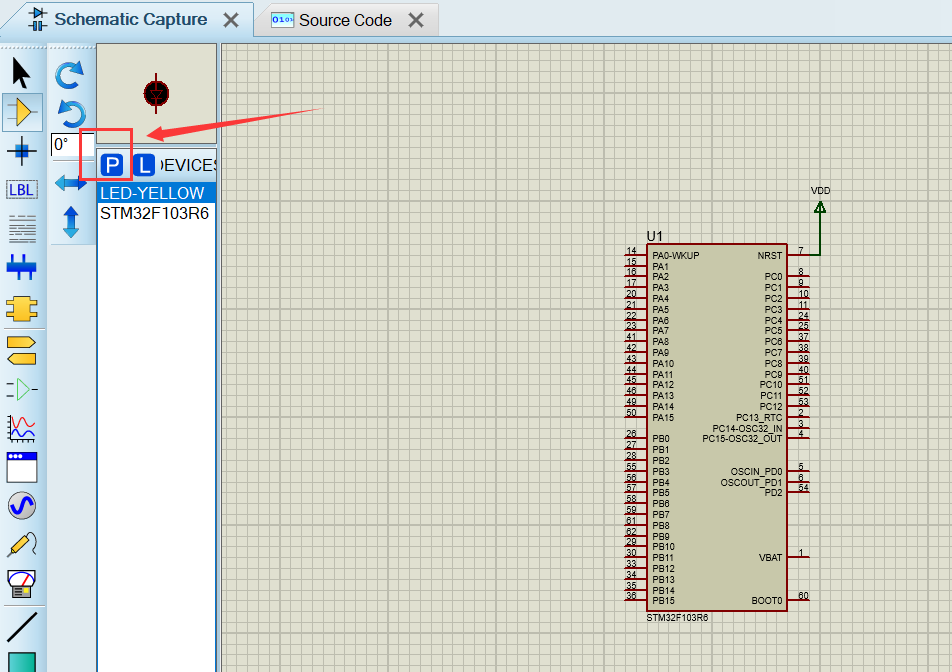Select the Generator mode tool
Image resolution: width=952 pixels, height=672 pixels.
tap(22, 505)
